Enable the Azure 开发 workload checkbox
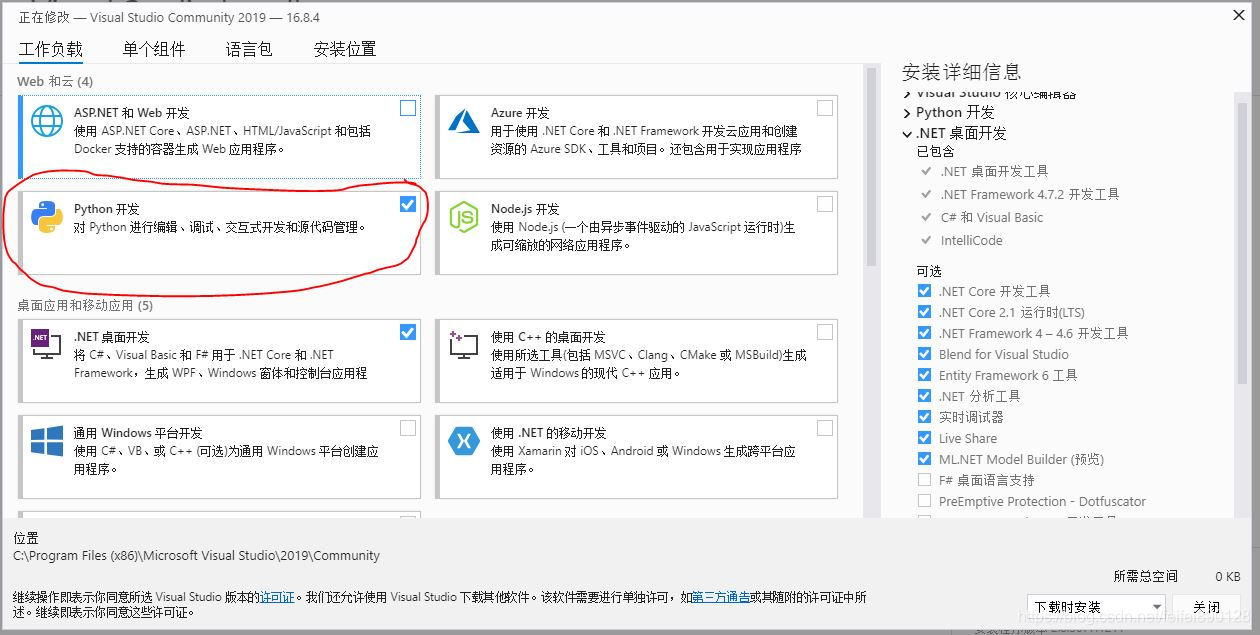This screenshot has height=635, width=1260. coord(825,108)
